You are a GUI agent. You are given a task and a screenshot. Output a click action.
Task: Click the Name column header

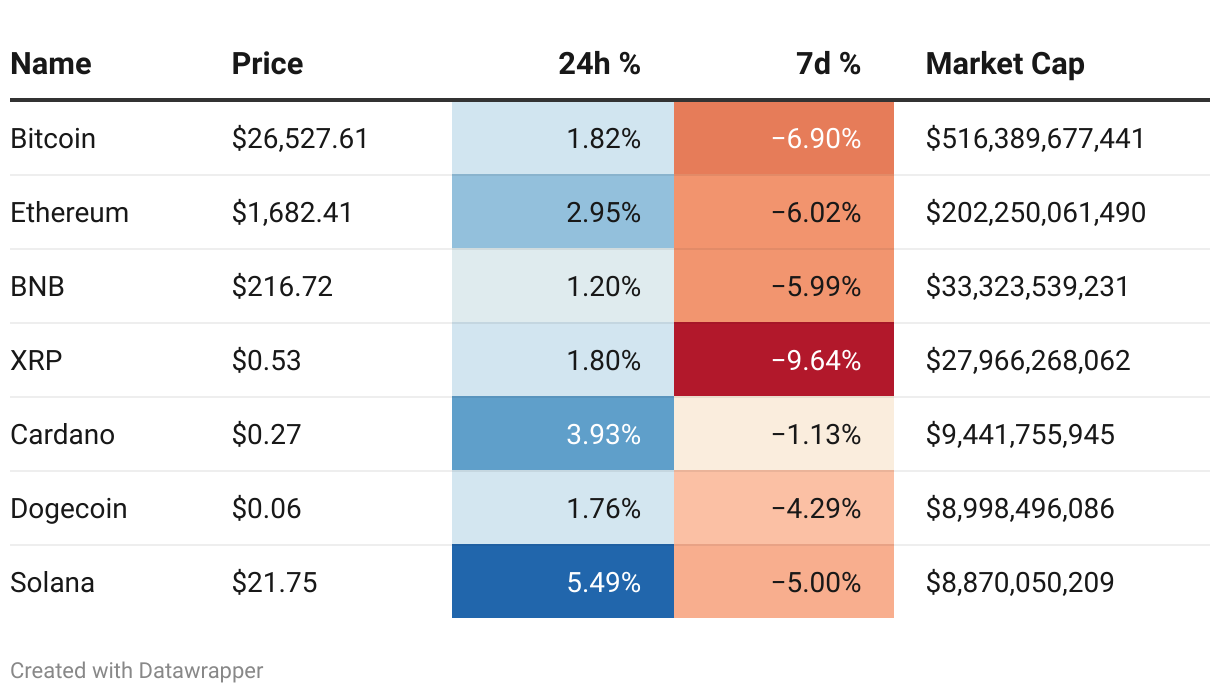point(51,64)
